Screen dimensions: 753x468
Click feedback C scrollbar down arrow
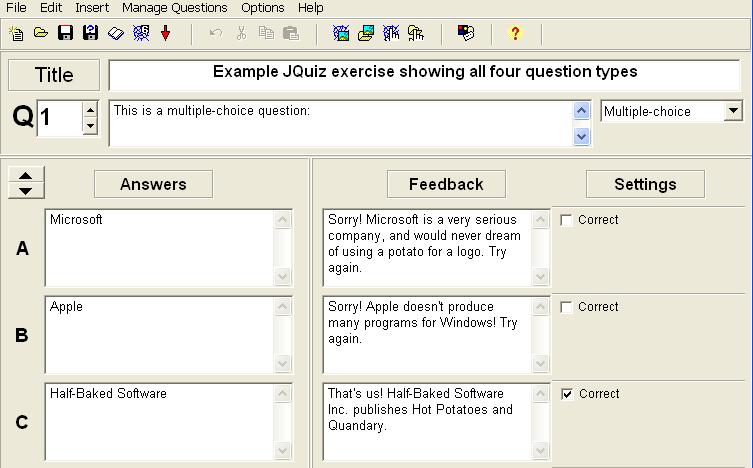point(540,450)
